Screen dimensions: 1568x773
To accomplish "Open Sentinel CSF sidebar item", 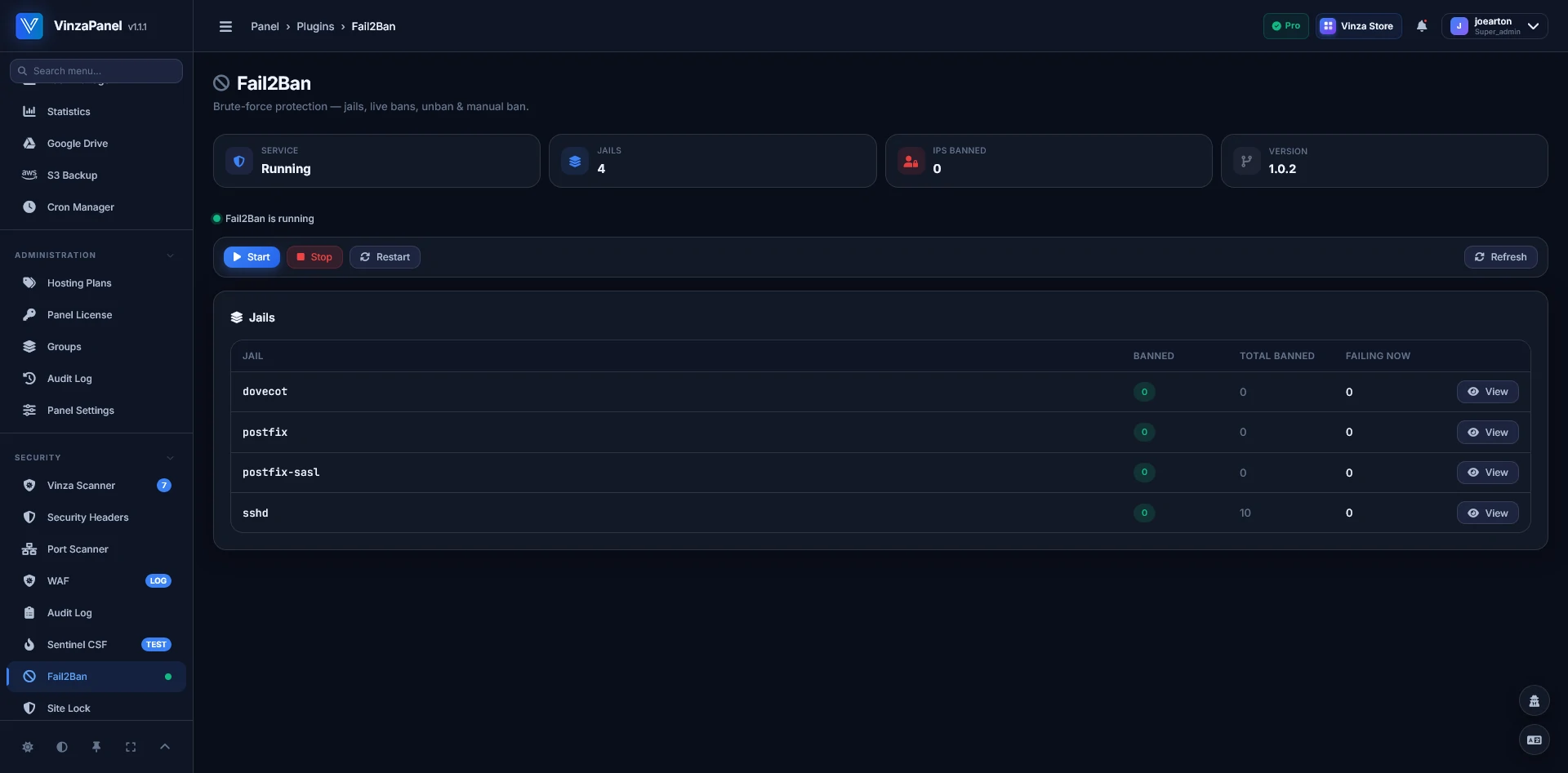I will pyautogui.click(x=96, y=644).
